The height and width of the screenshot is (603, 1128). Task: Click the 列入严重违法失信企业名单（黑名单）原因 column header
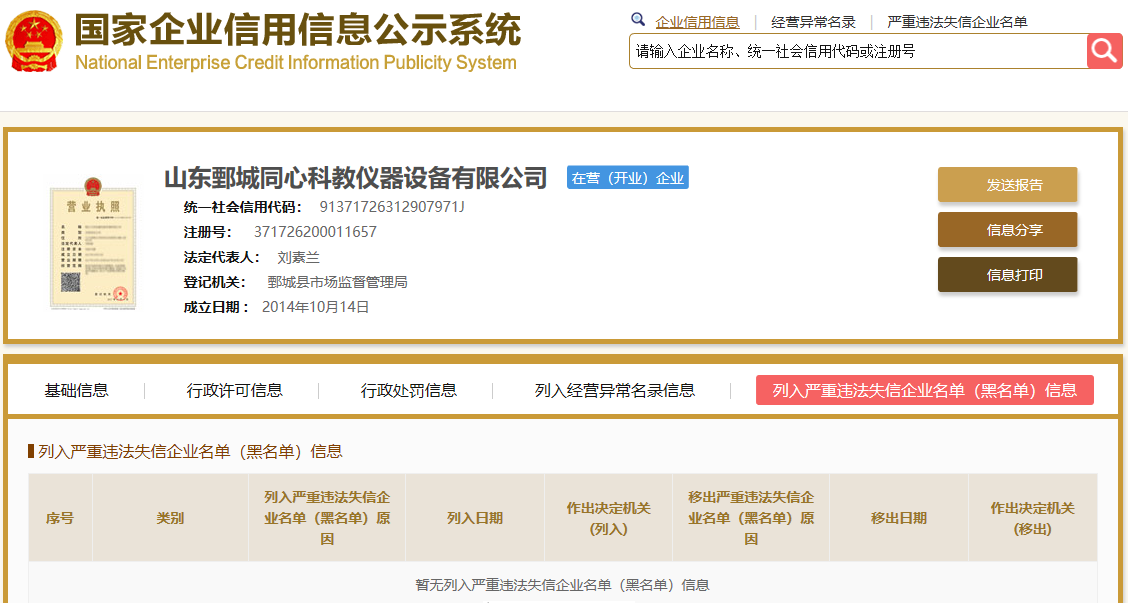[327, 518]
